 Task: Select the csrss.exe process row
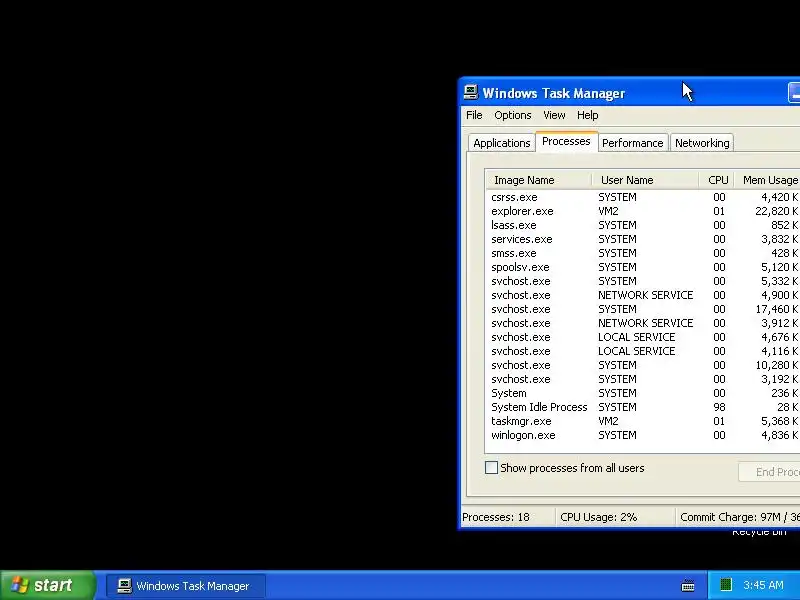643,197
